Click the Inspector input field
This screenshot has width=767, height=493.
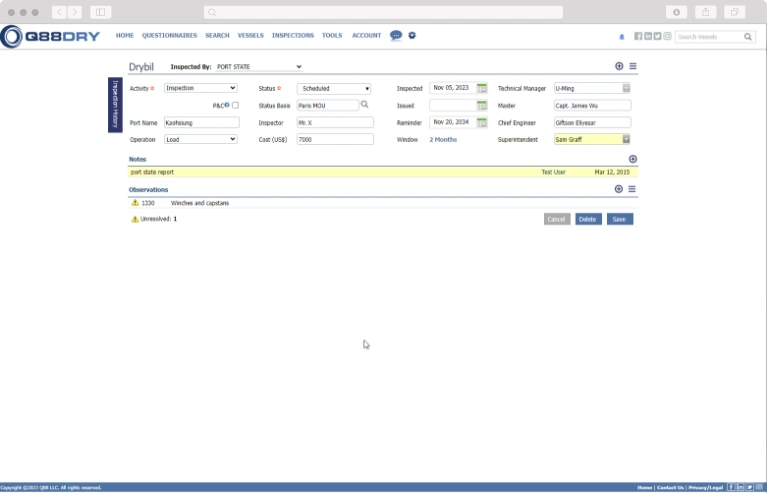coord(335,122)
